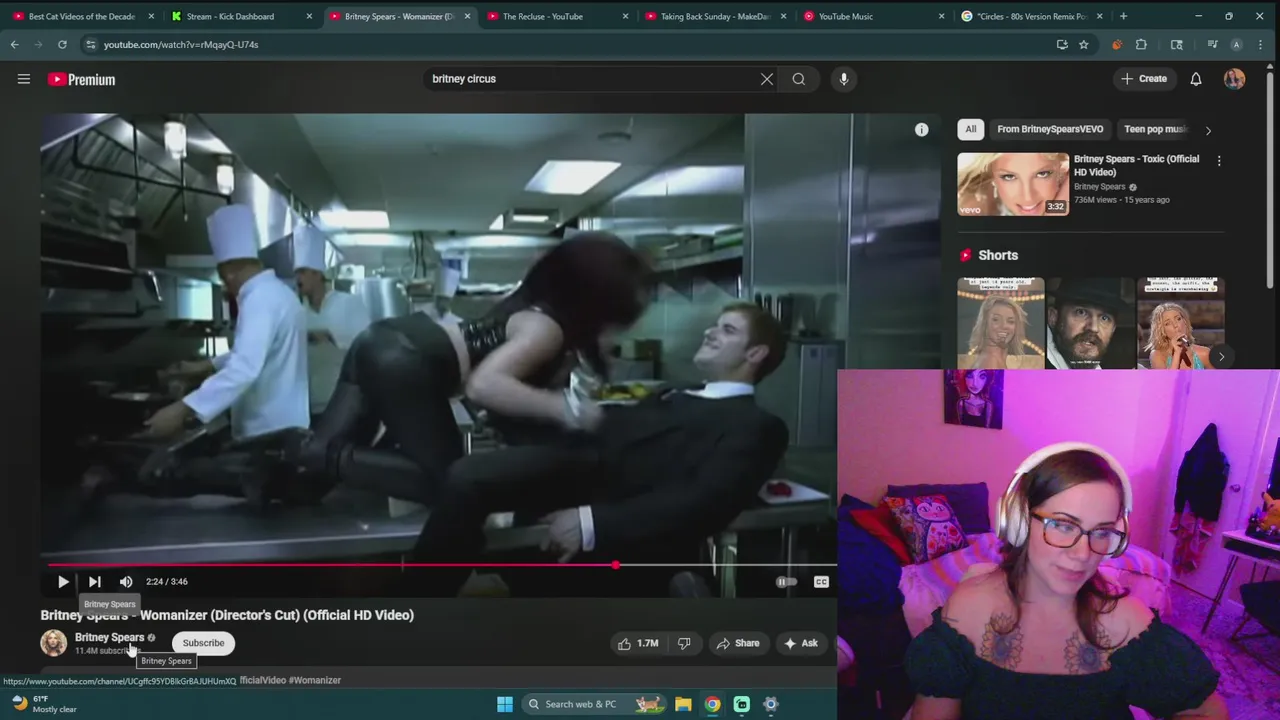Open the Create menu
1280x720 pixels.
1144,79
